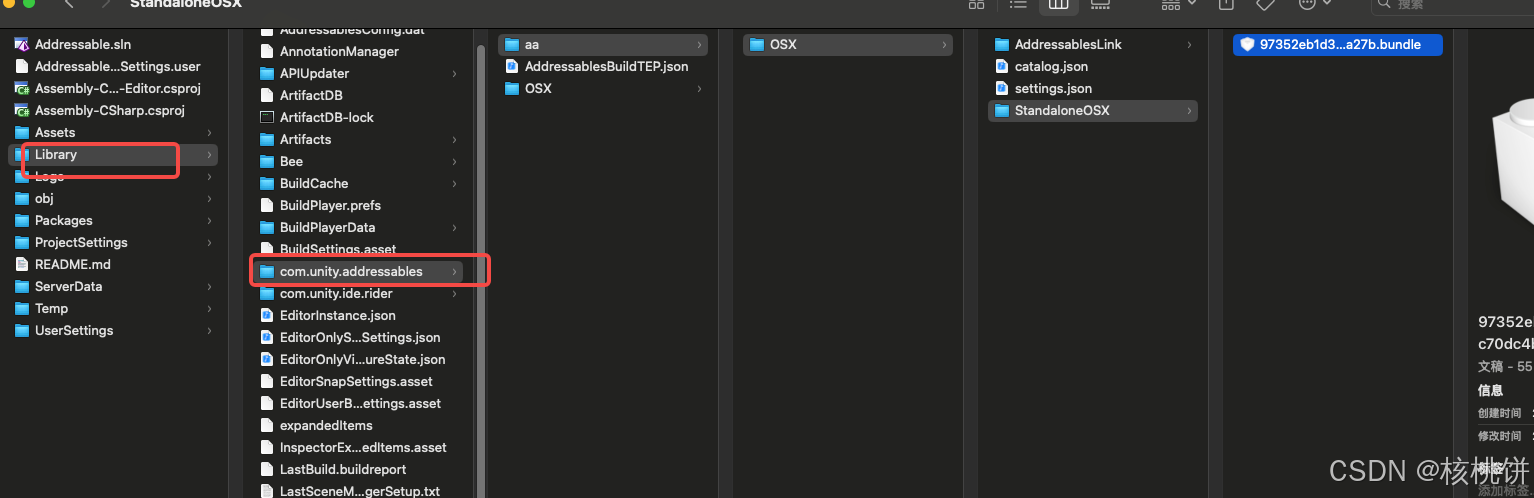The width and height of the screenshot is (1534, 498).
Task: Select the OSX folder beneath AddressablesBuildTEP.json
Action: tap(603, 88)
